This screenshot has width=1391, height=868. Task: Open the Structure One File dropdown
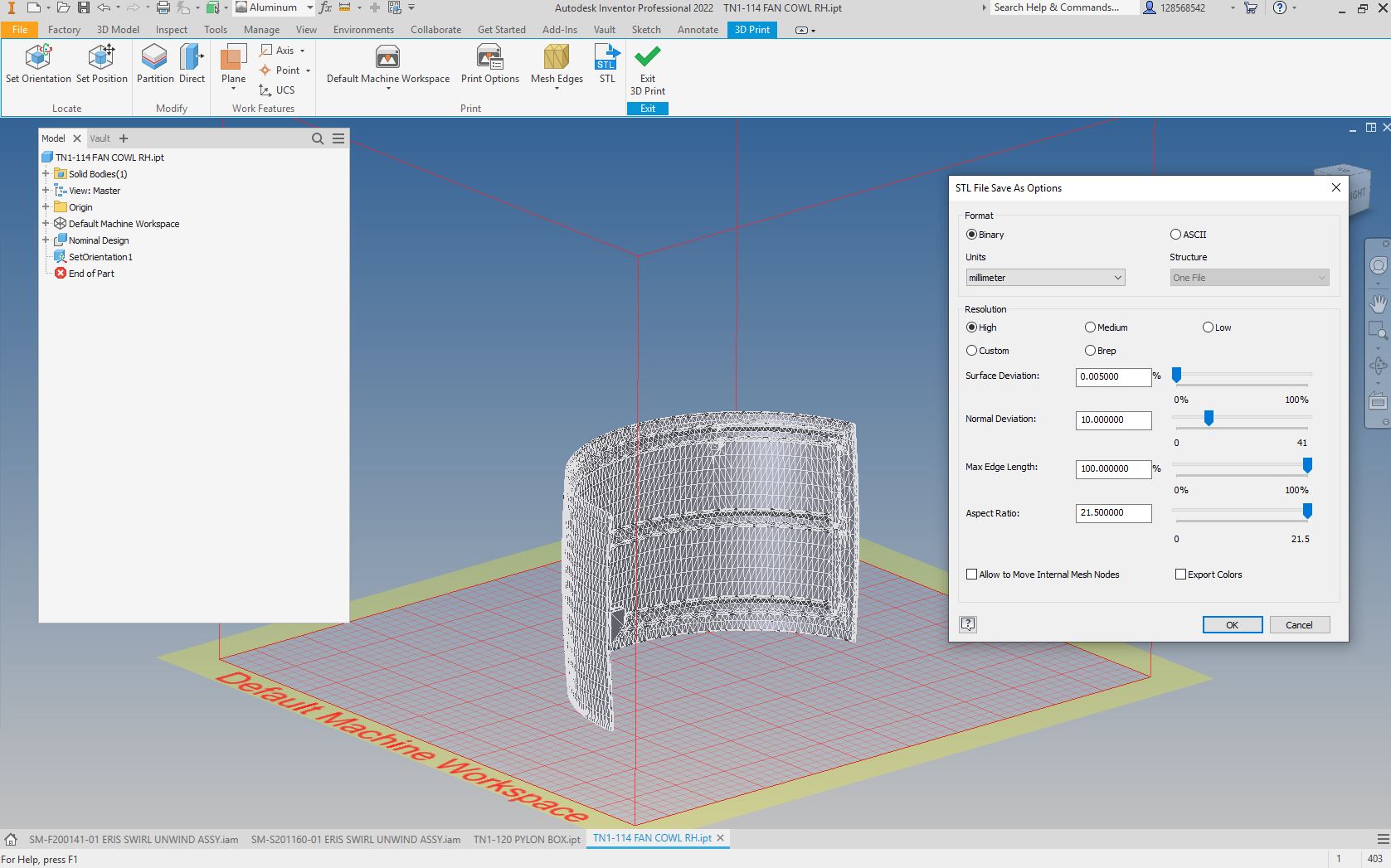tap(1249, 278)
